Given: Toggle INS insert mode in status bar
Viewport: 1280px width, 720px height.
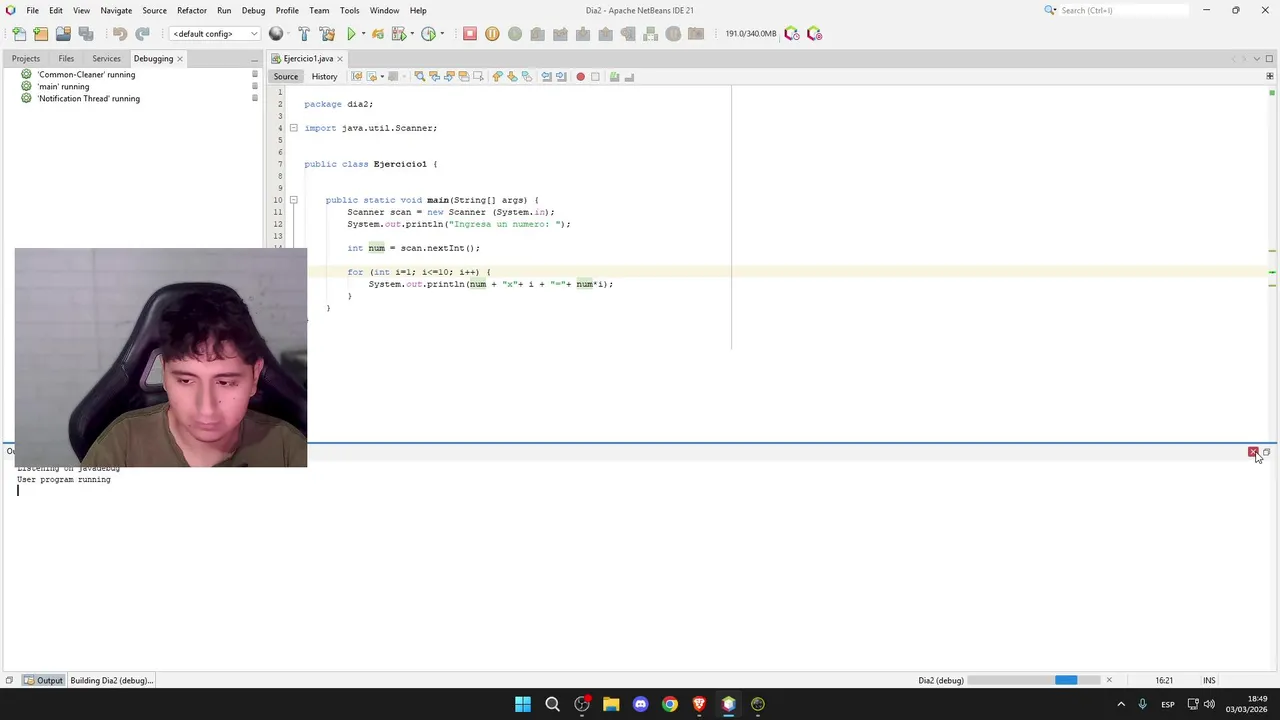Looking at the screenshot, I should 1209,680.
